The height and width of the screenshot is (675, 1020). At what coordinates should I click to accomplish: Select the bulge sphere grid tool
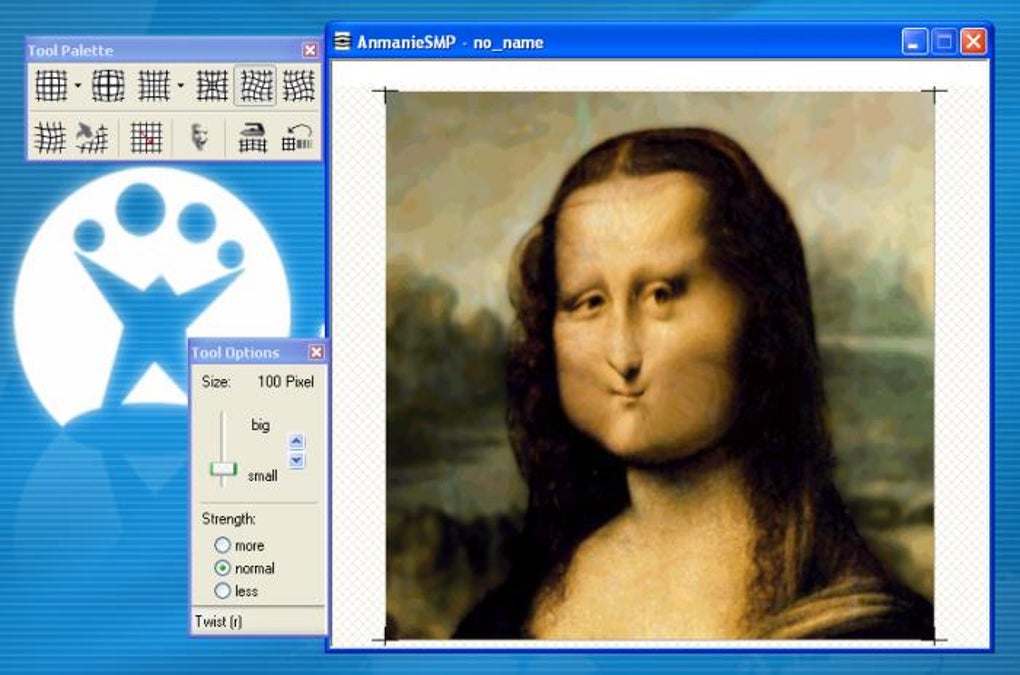point(108,85)
